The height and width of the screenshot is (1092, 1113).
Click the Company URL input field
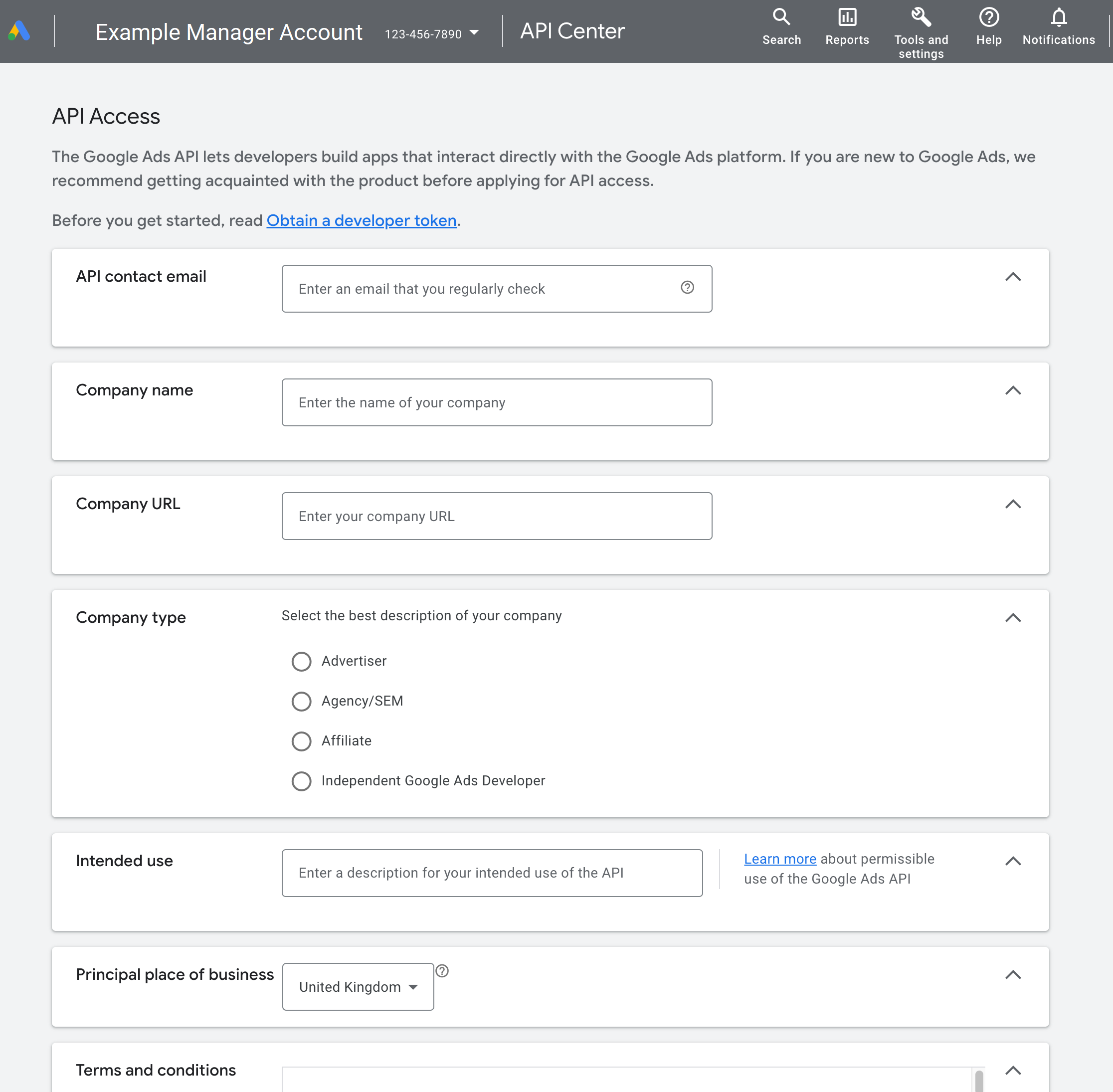[496, 516]
